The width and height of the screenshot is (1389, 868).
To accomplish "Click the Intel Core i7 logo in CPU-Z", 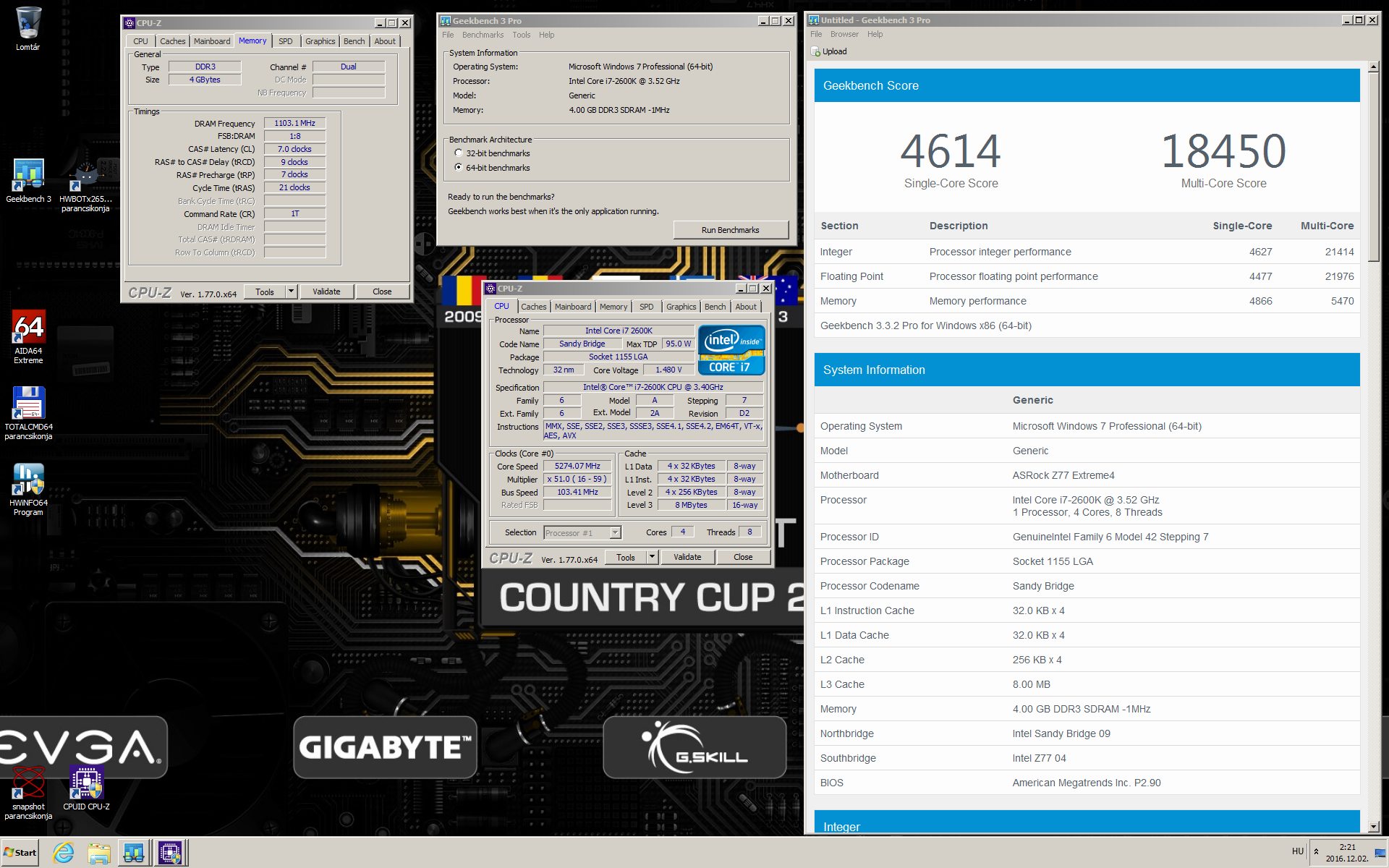I will pyautogui.click(x=731, y=350).
